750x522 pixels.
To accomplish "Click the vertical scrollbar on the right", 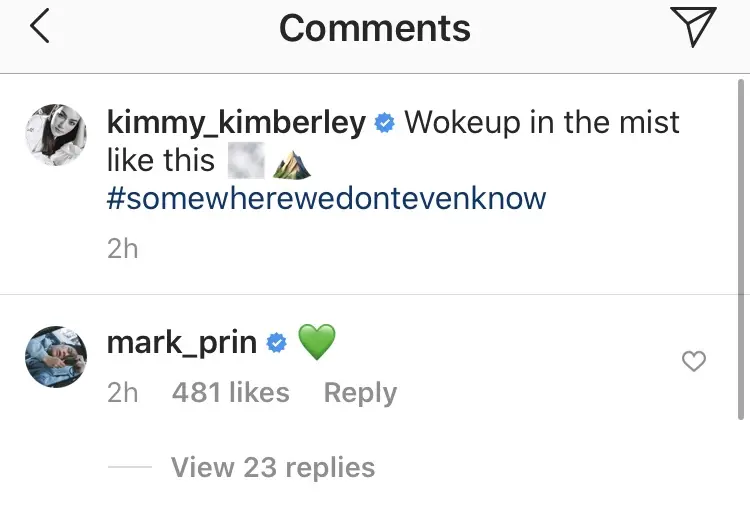I will (x=740, y=250).
